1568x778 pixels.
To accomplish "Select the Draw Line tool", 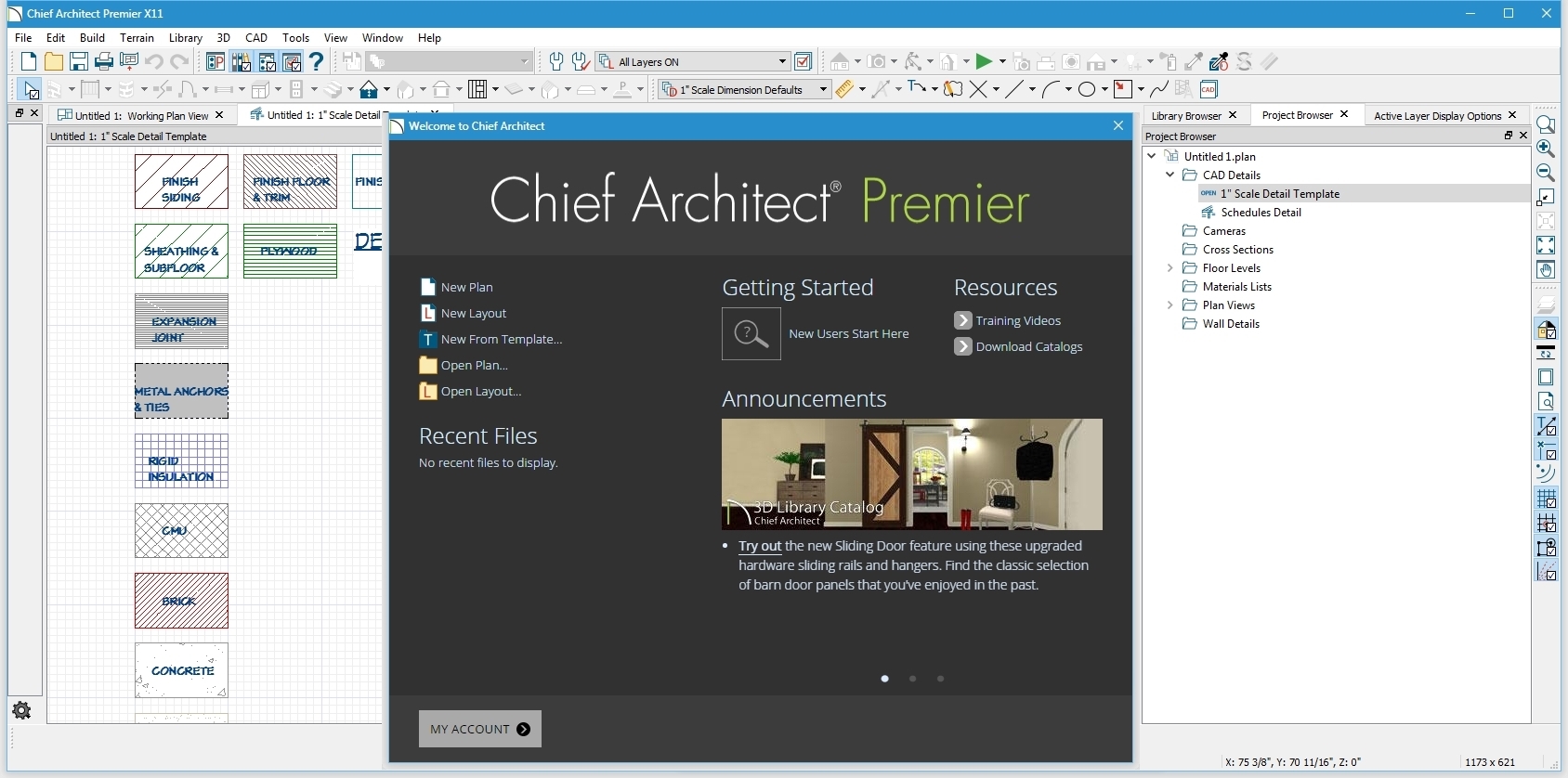I will [x=1014, y=89].
